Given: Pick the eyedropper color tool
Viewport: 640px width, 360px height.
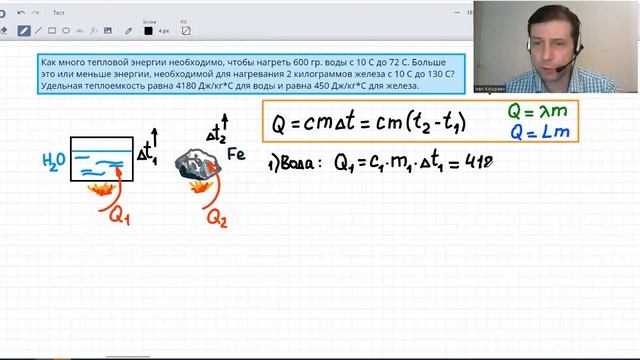Looking at the screenshot, I should coord(129,31).
